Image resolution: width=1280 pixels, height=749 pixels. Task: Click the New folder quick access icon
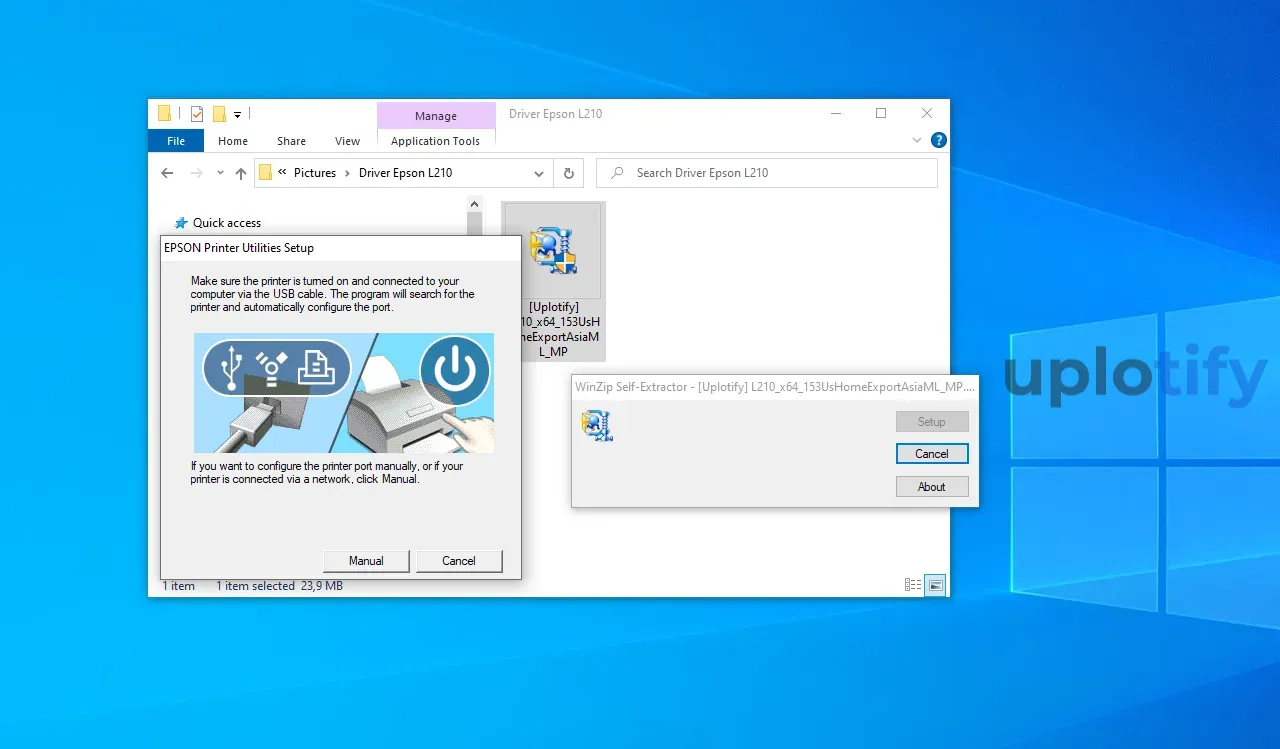(219, 114)
